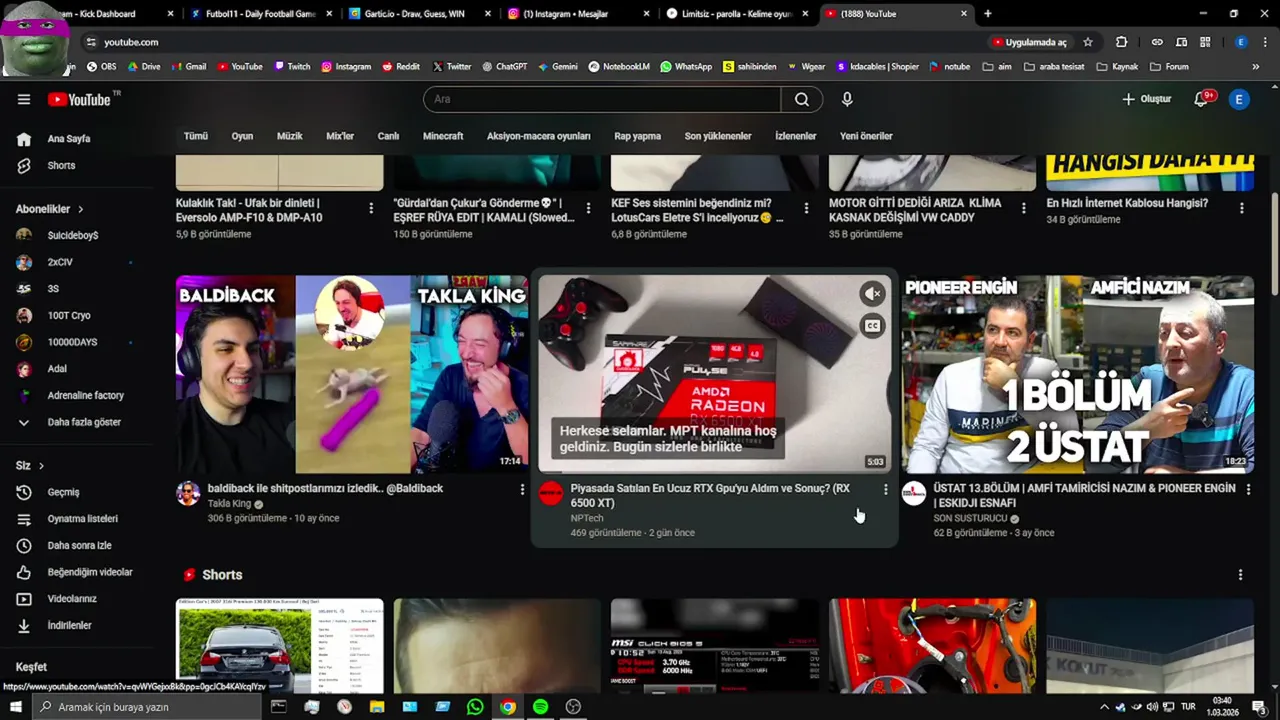
Task: Start voice search with microphone icon
Action: (x=847, y=99)
